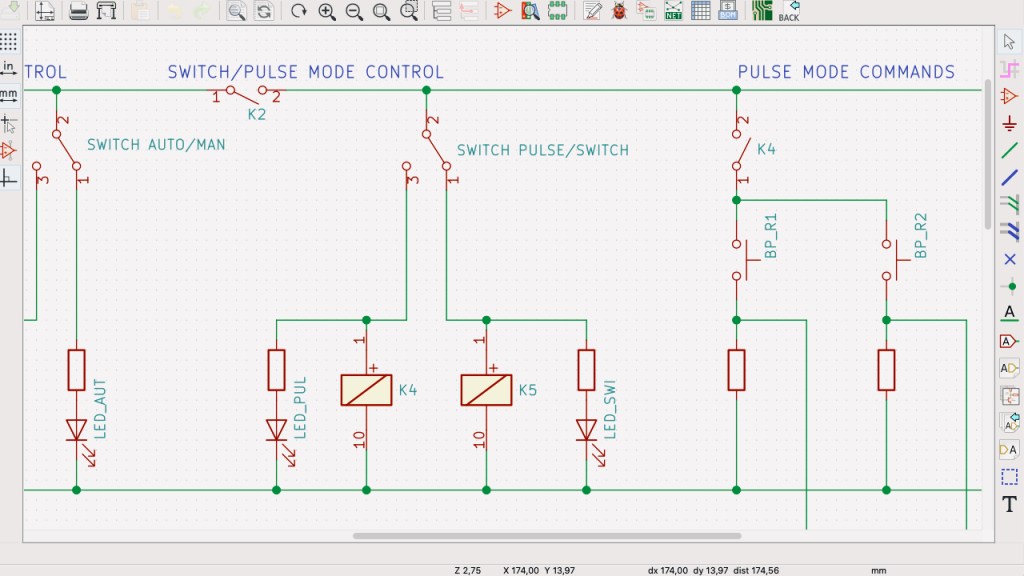1024x576 pixels.
Task: Open the Generate BOM tool
Action: [727, 11]
